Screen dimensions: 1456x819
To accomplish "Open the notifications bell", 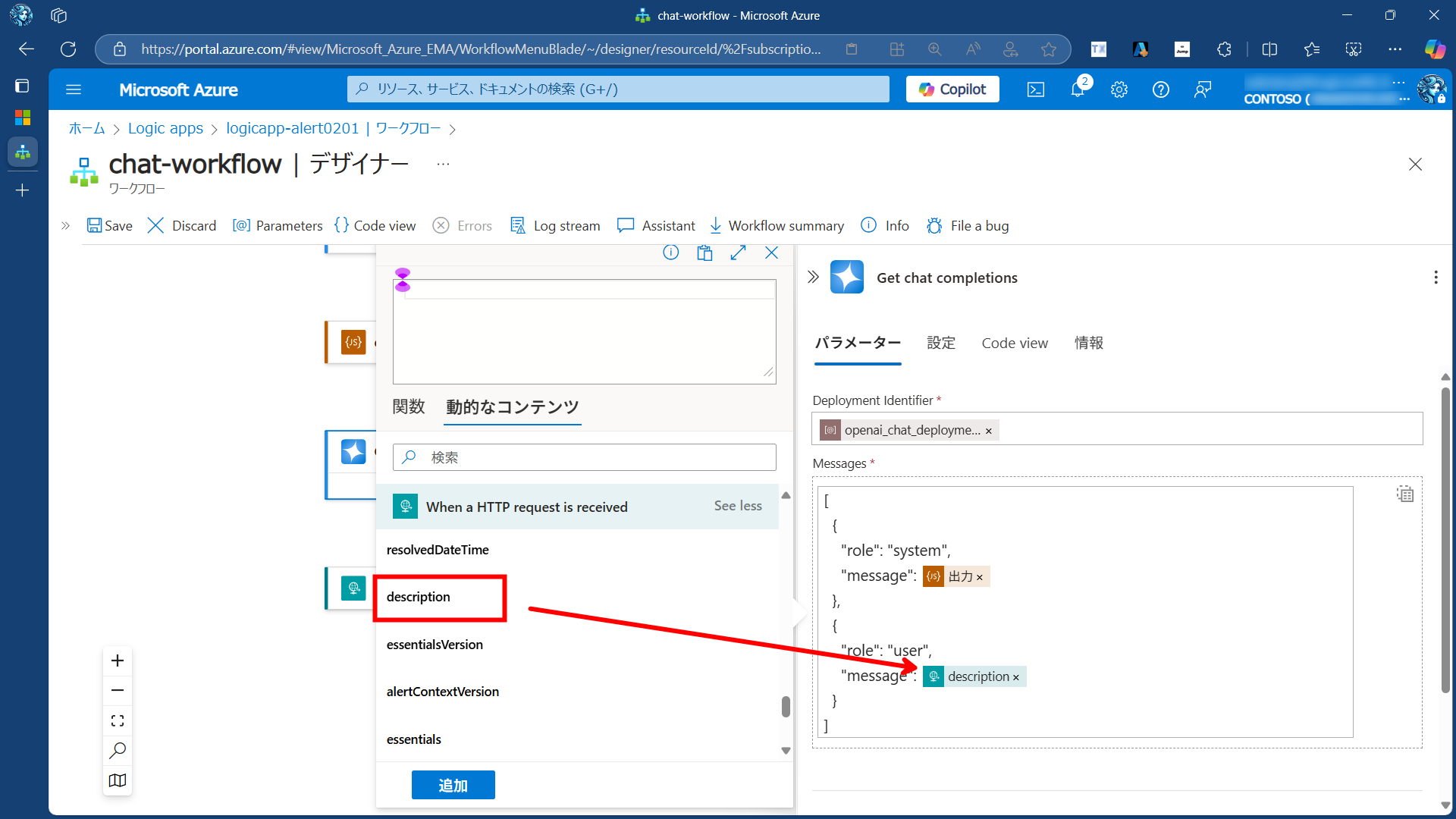I will click(x=1078, y=89).
